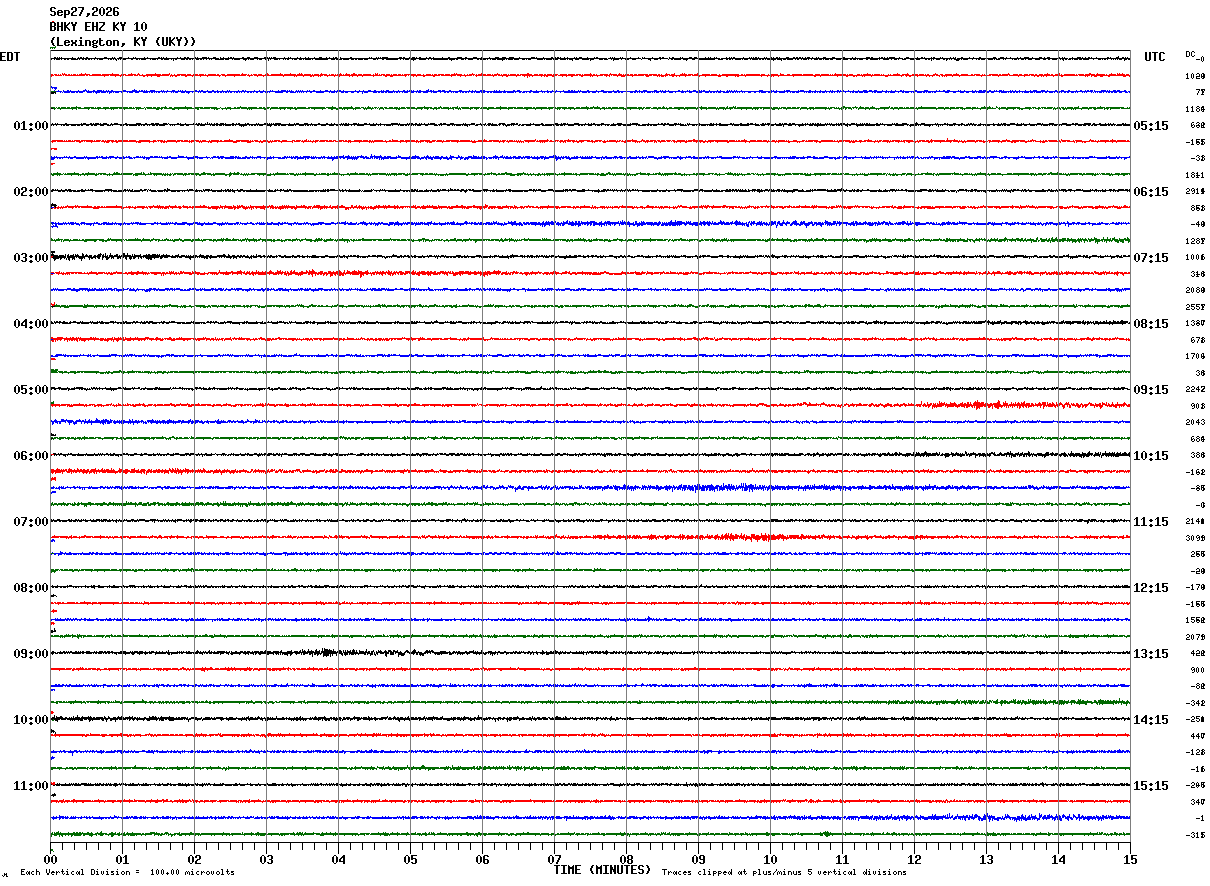Click the 05:15 UTC time label
Image resolution: width=1210 pixels, height=886 pixels.
click(x=1151, y=126)
